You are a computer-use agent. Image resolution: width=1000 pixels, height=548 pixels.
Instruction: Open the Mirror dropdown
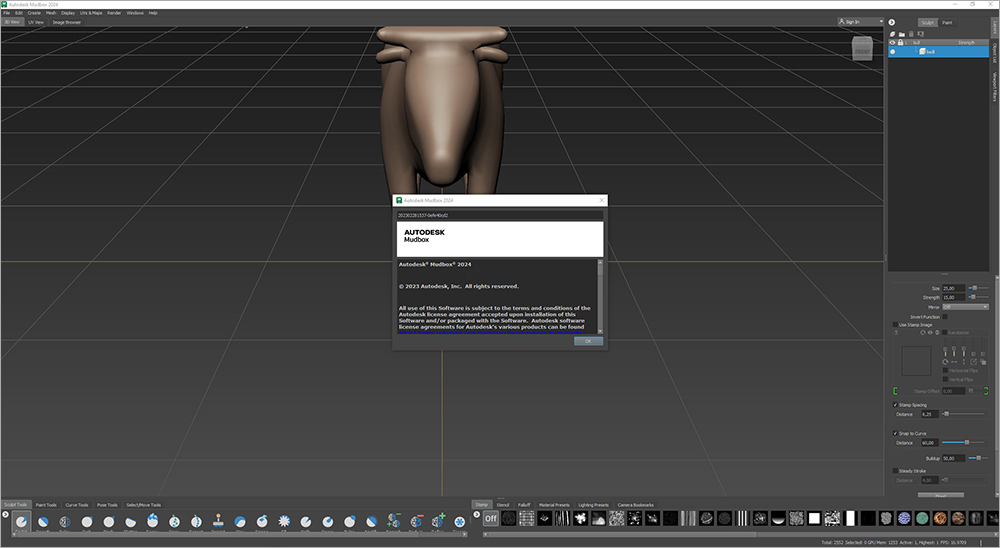coord(964,306)
